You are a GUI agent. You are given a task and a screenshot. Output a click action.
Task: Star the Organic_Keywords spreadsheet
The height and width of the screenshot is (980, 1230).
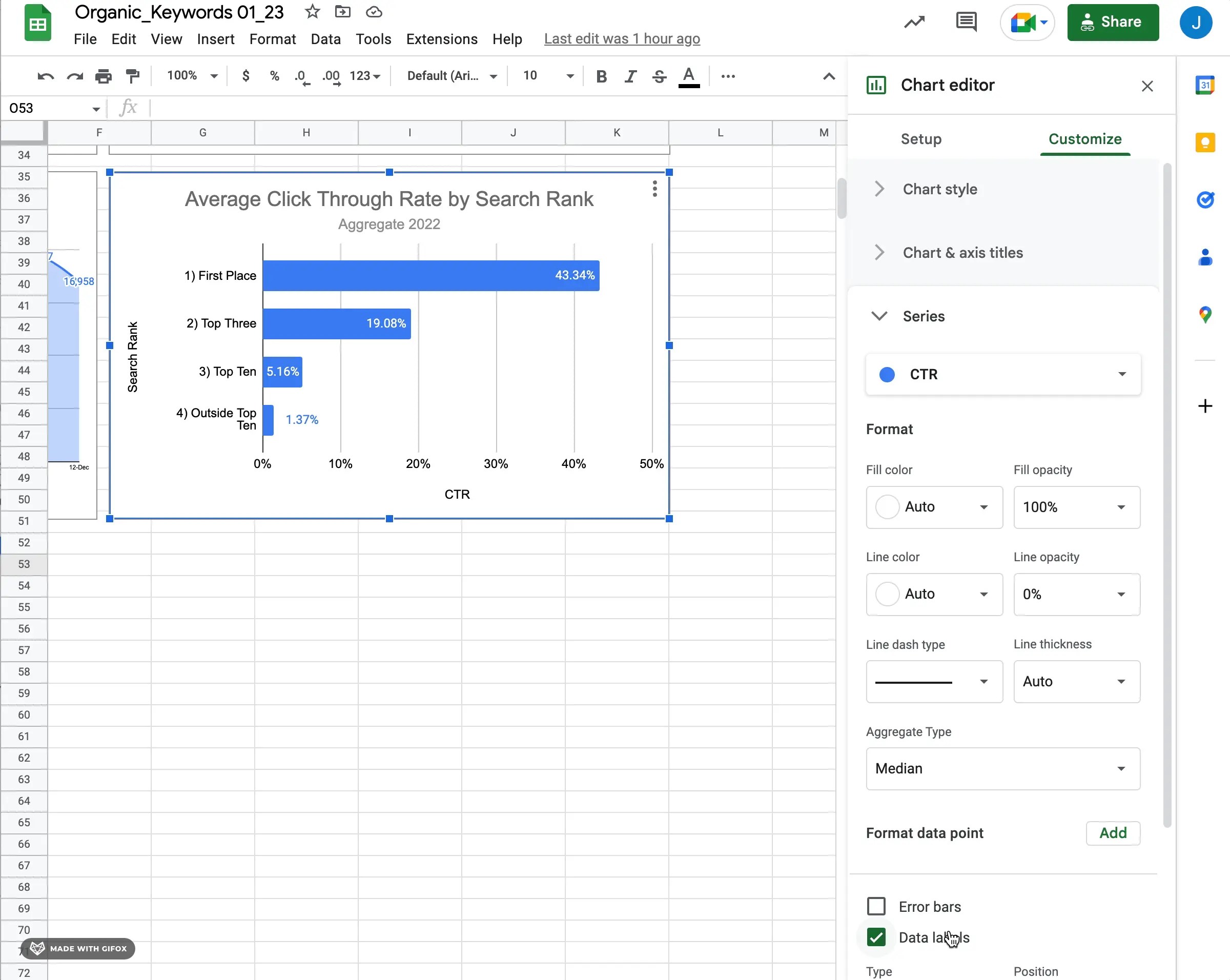[x=312, y=11]
